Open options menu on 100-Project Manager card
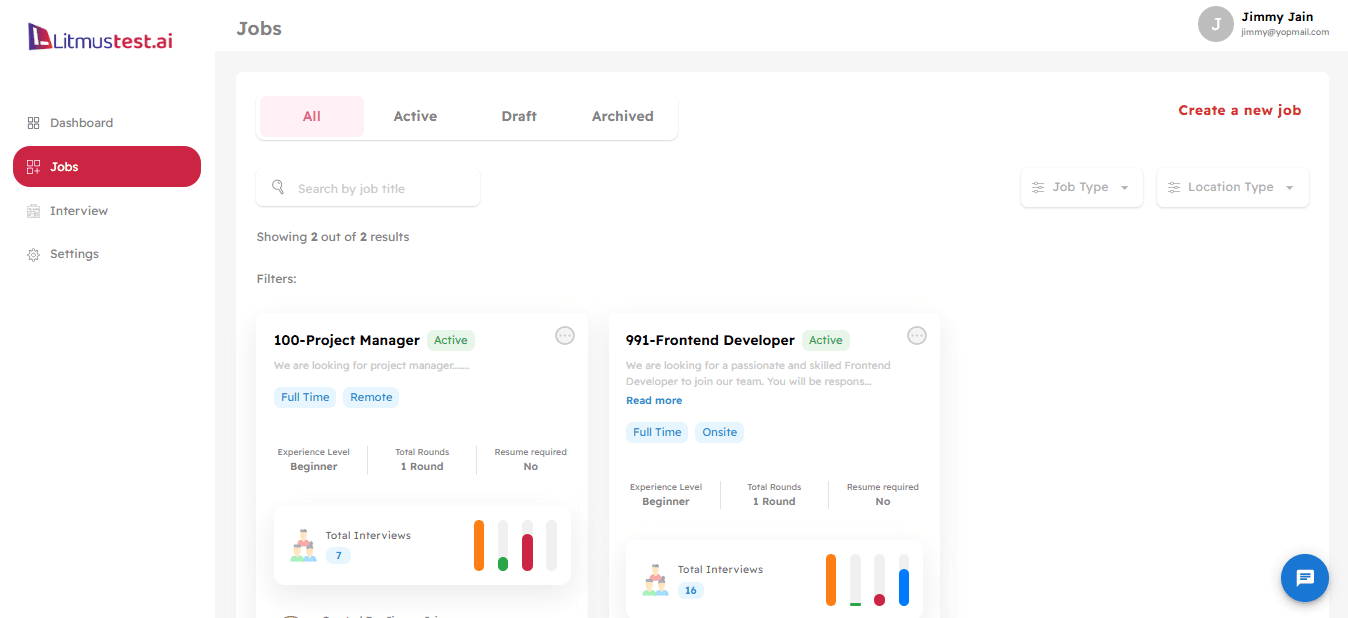Viewport: 1348px width, 618px height. coord(565,335)
